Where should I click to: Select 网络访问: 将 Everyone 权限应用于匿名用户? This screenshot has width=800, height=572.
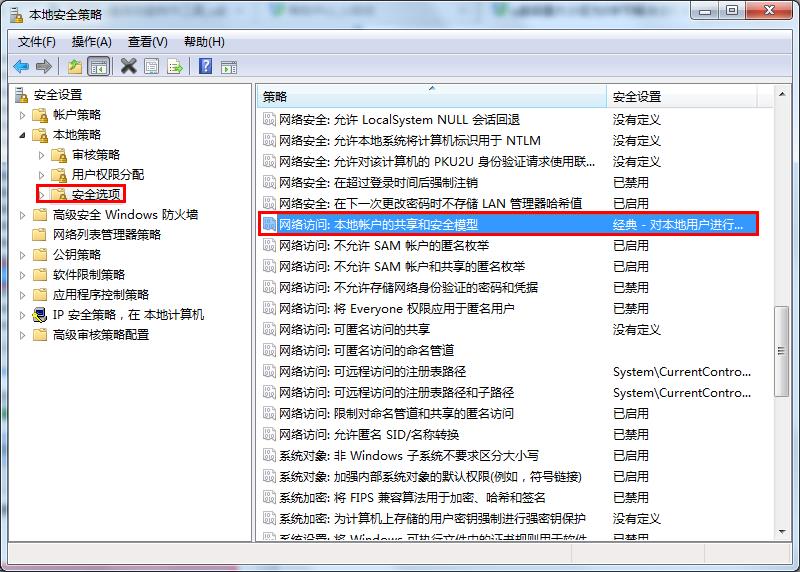pos(396,308)
